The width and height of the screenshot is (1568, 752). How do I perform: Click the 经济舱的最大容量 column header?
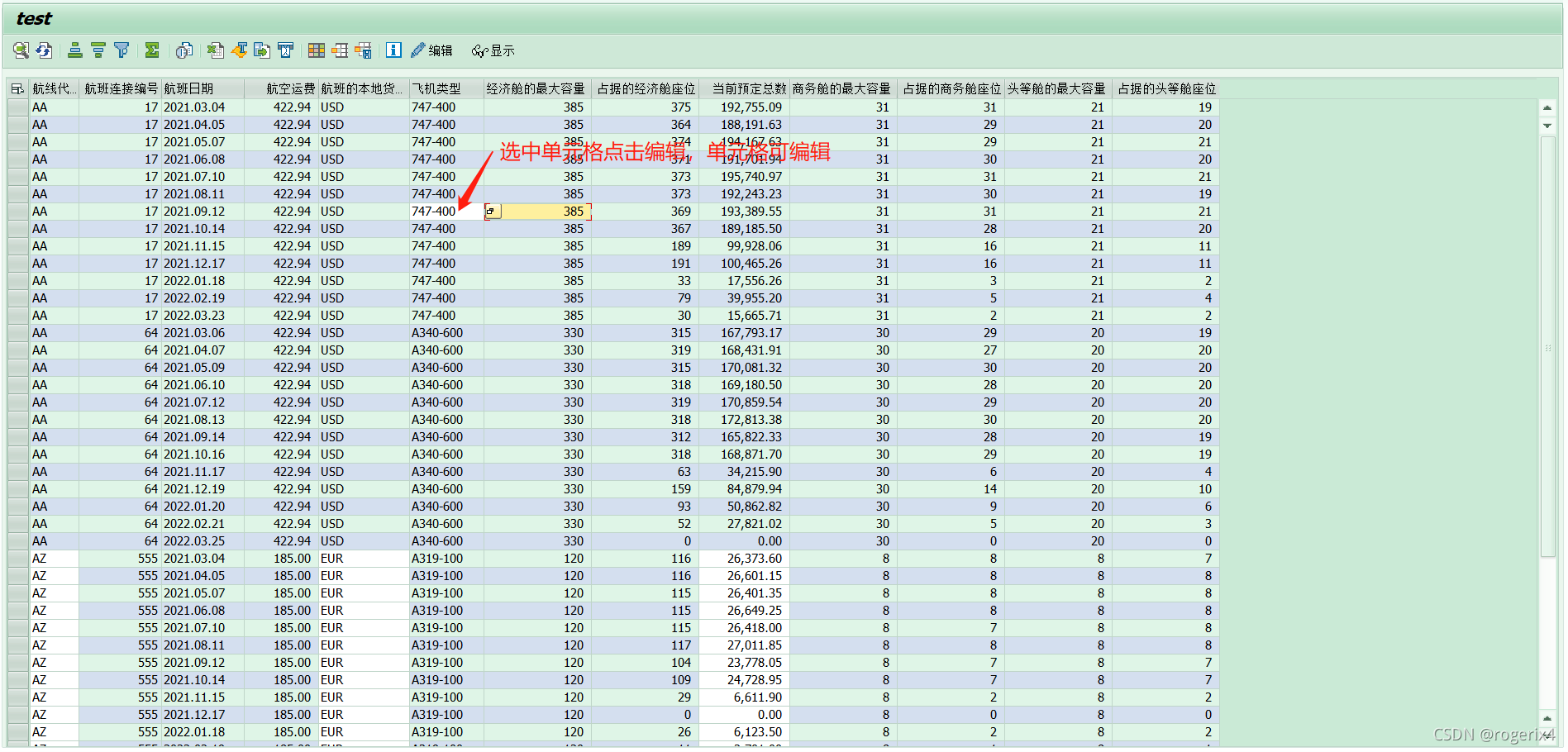pos(537,88)
